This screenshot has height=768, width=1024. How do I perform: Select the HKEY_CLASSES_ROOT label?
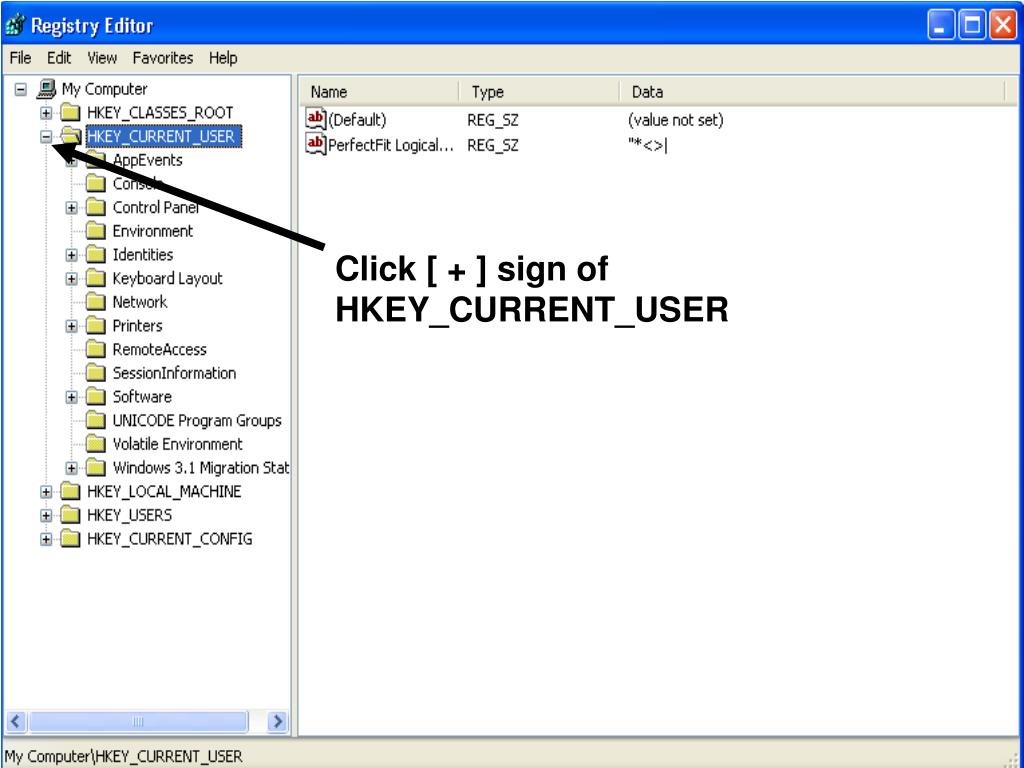coord(160,113)
